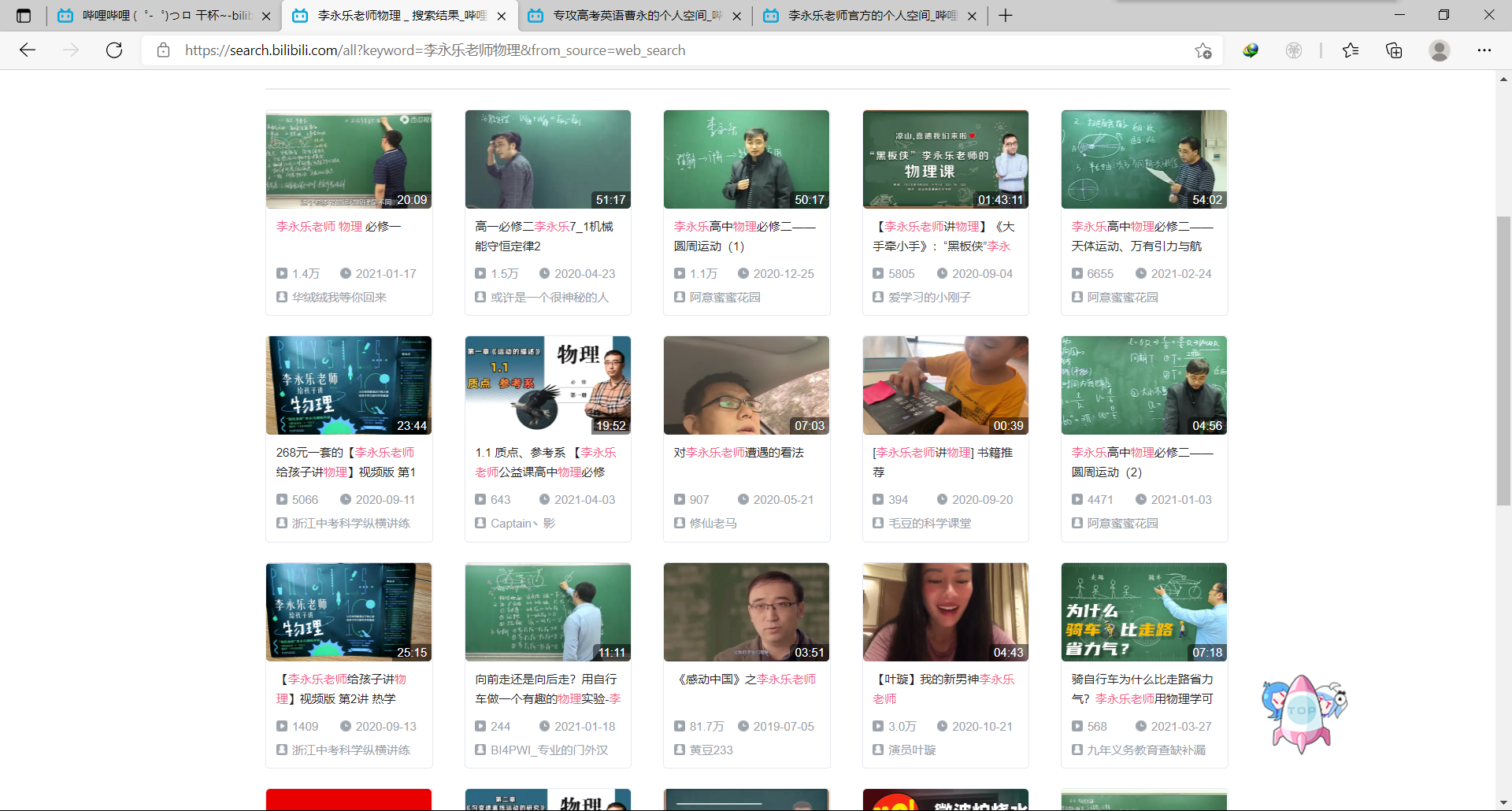Open the 00:39 书籍推荐 thumbnail
Screen dimensions: 1512x811
[946, 386]
